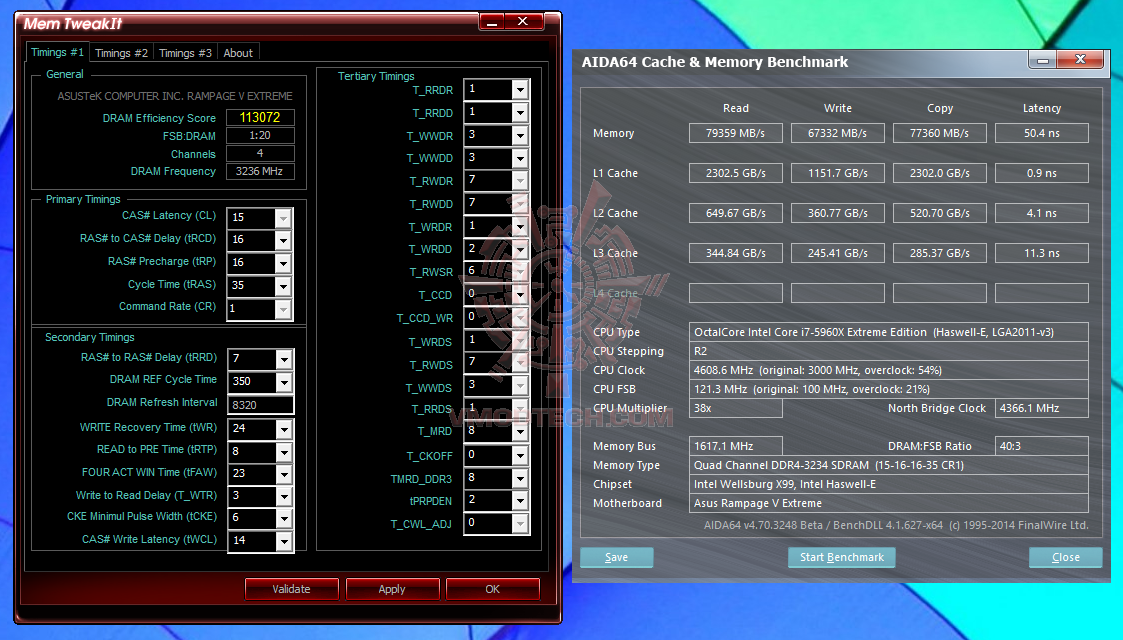Image resolution: width=1123 pixels, height=640 pixels.
Task: Select the Timings #1 tab
Action: tap(57, 52)
